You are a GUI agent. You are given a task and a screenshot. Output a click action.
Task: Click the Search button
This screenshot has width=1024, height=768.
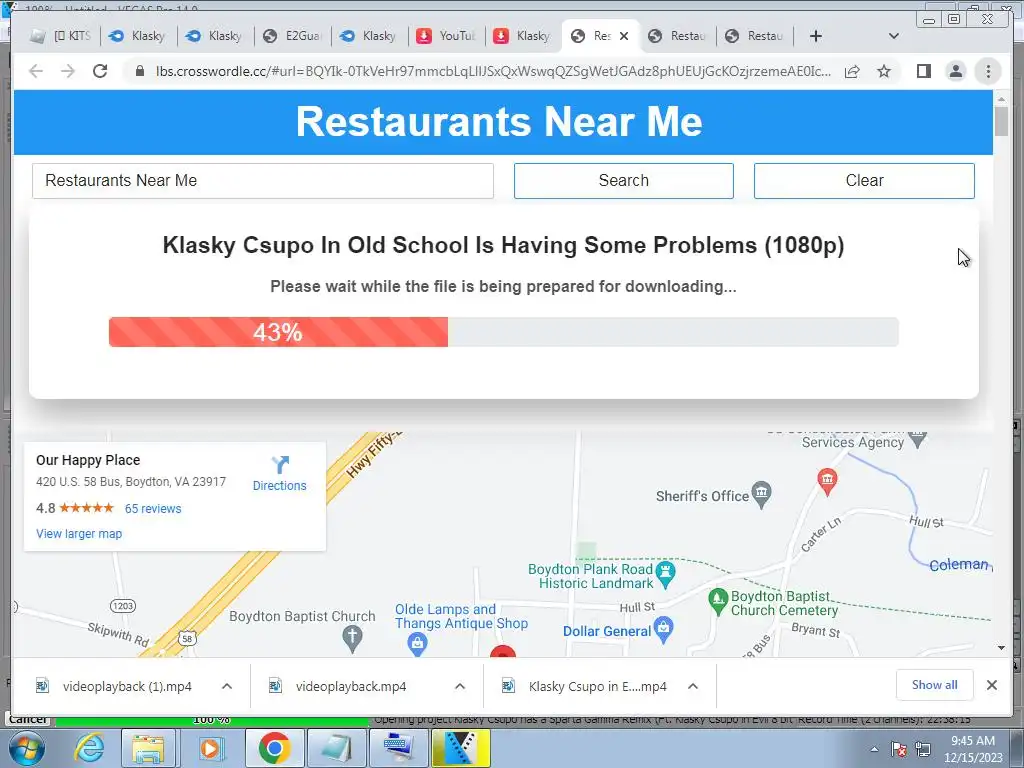(624, 181)
